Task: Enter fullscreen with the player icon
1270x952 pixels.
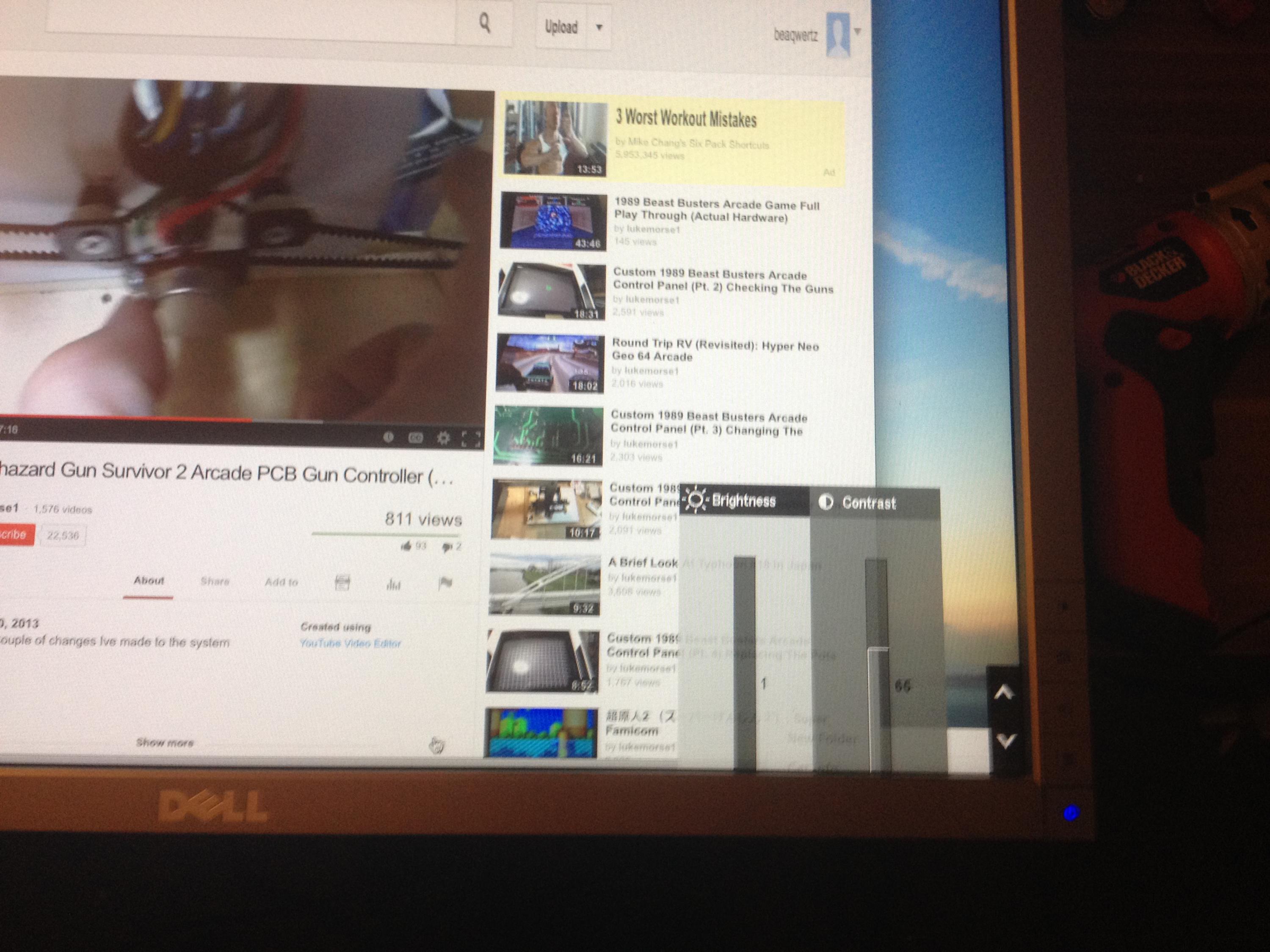Action: tap(471, 440)
